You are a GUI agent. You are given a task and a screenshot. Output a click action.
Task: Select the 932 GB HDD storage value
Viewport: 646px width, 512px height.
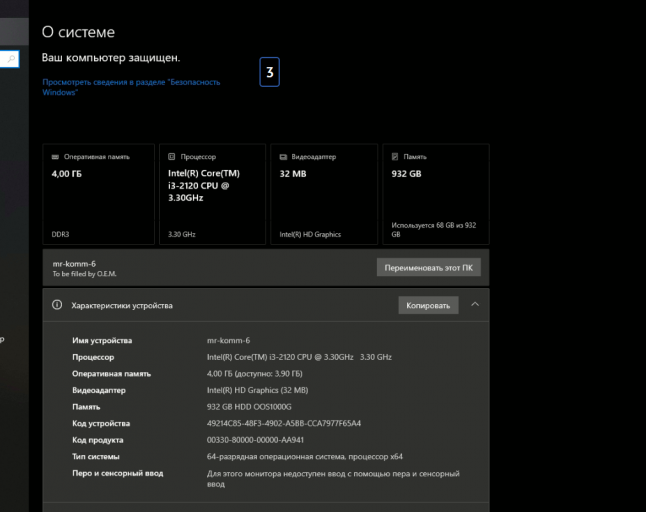click(x=249, y=407)
